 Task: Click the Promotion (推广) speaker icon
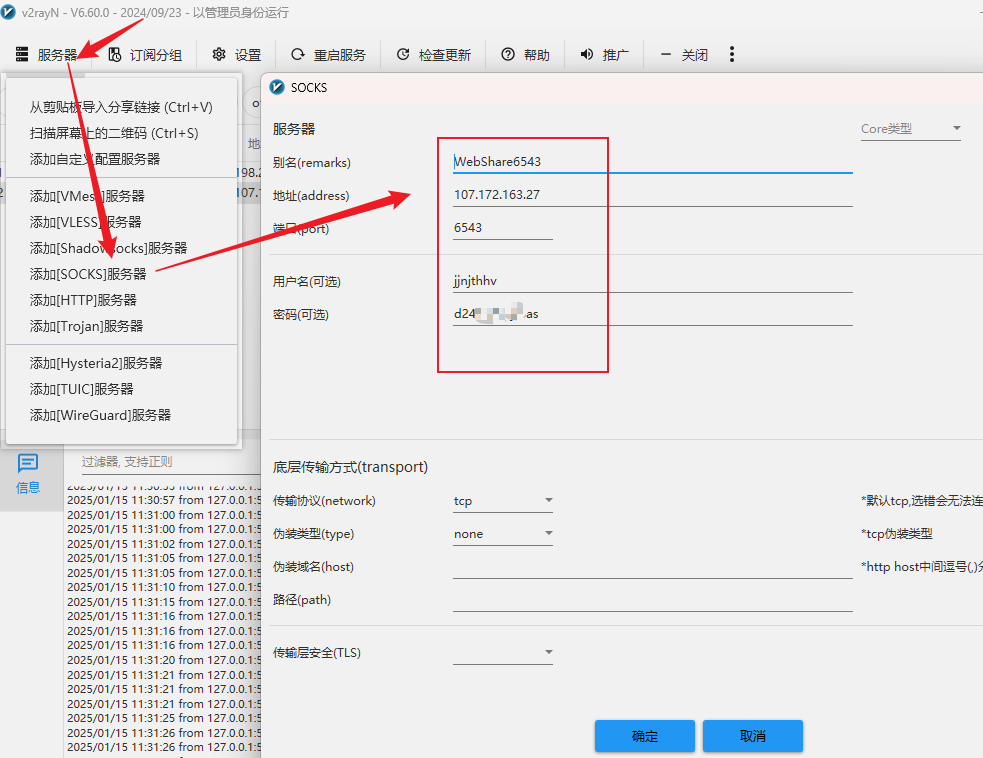pos(587,55)
